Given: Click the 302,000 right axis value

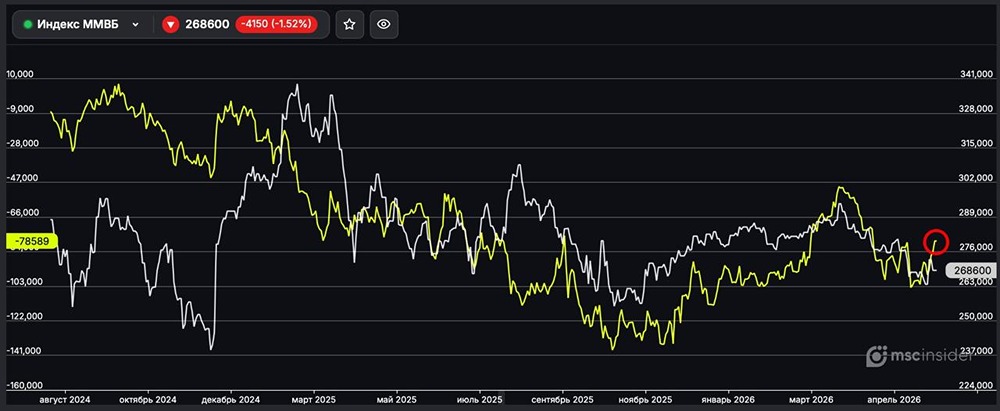Looking at the screenshot, I should click(976, 179).
